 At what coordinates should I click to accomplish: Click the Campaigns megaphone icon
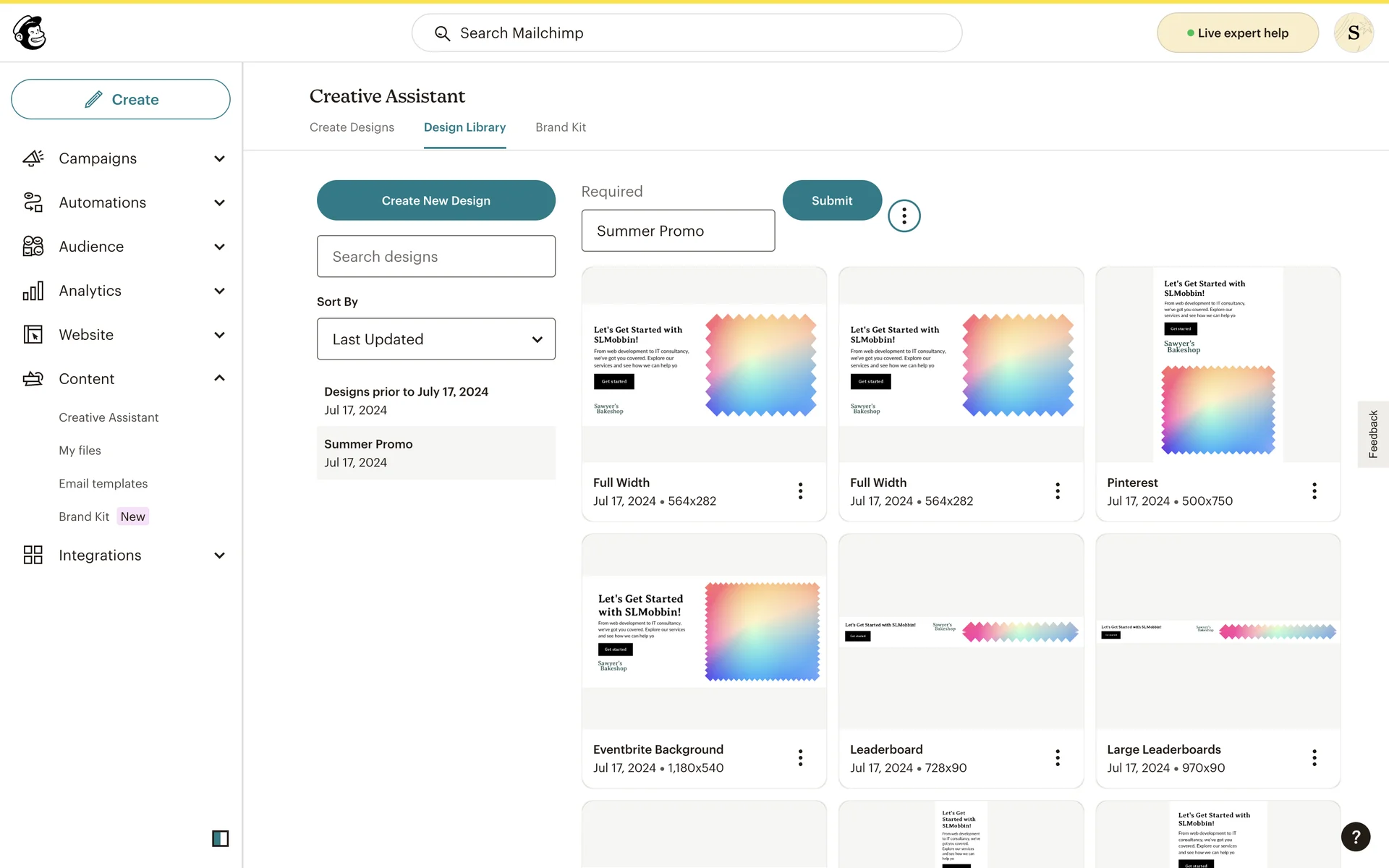click(x=33, y=158)
